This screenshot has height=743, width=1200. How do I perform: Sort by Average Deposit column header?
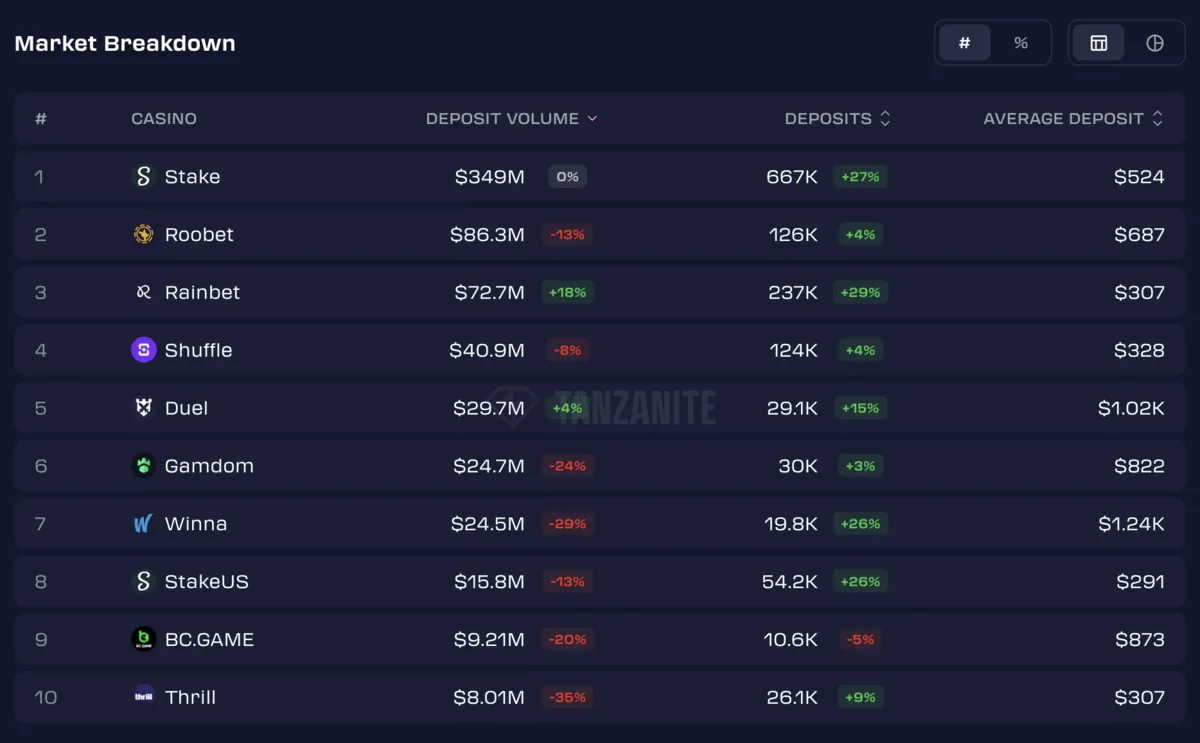coord(1073,118)
